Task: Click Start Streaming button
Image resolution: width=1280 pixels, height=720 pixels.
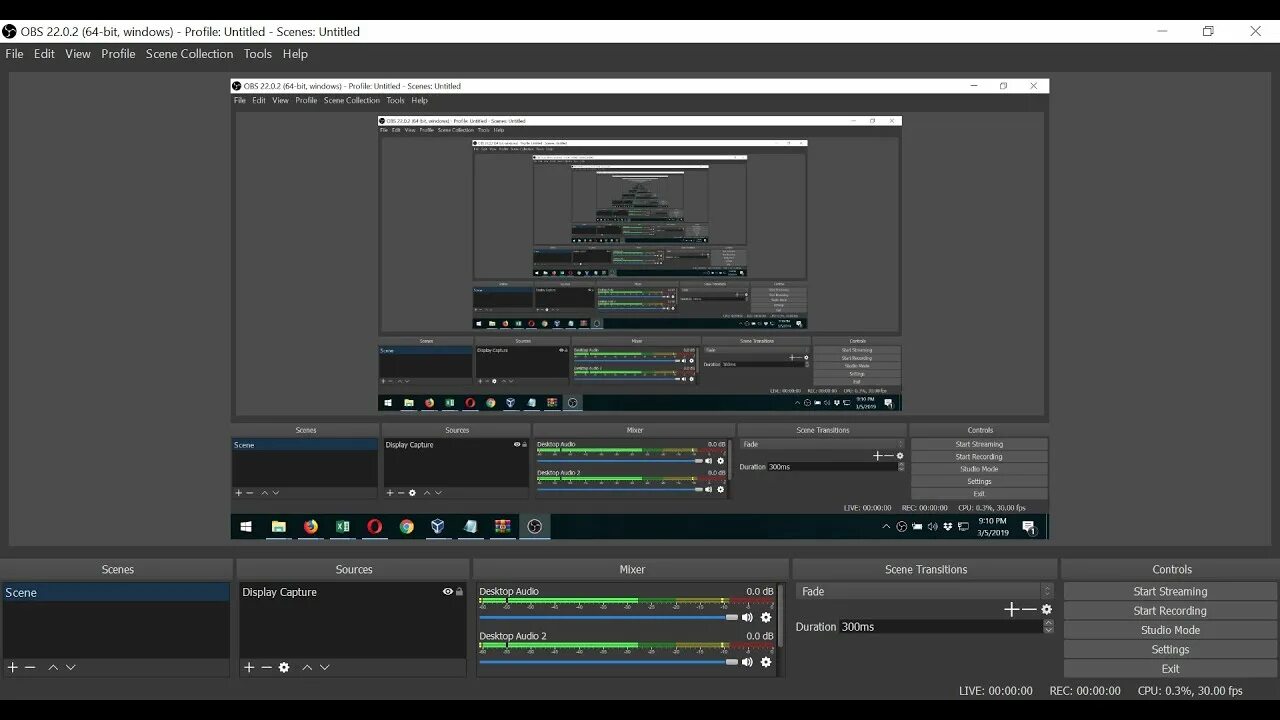Action: pos(1170,591)
